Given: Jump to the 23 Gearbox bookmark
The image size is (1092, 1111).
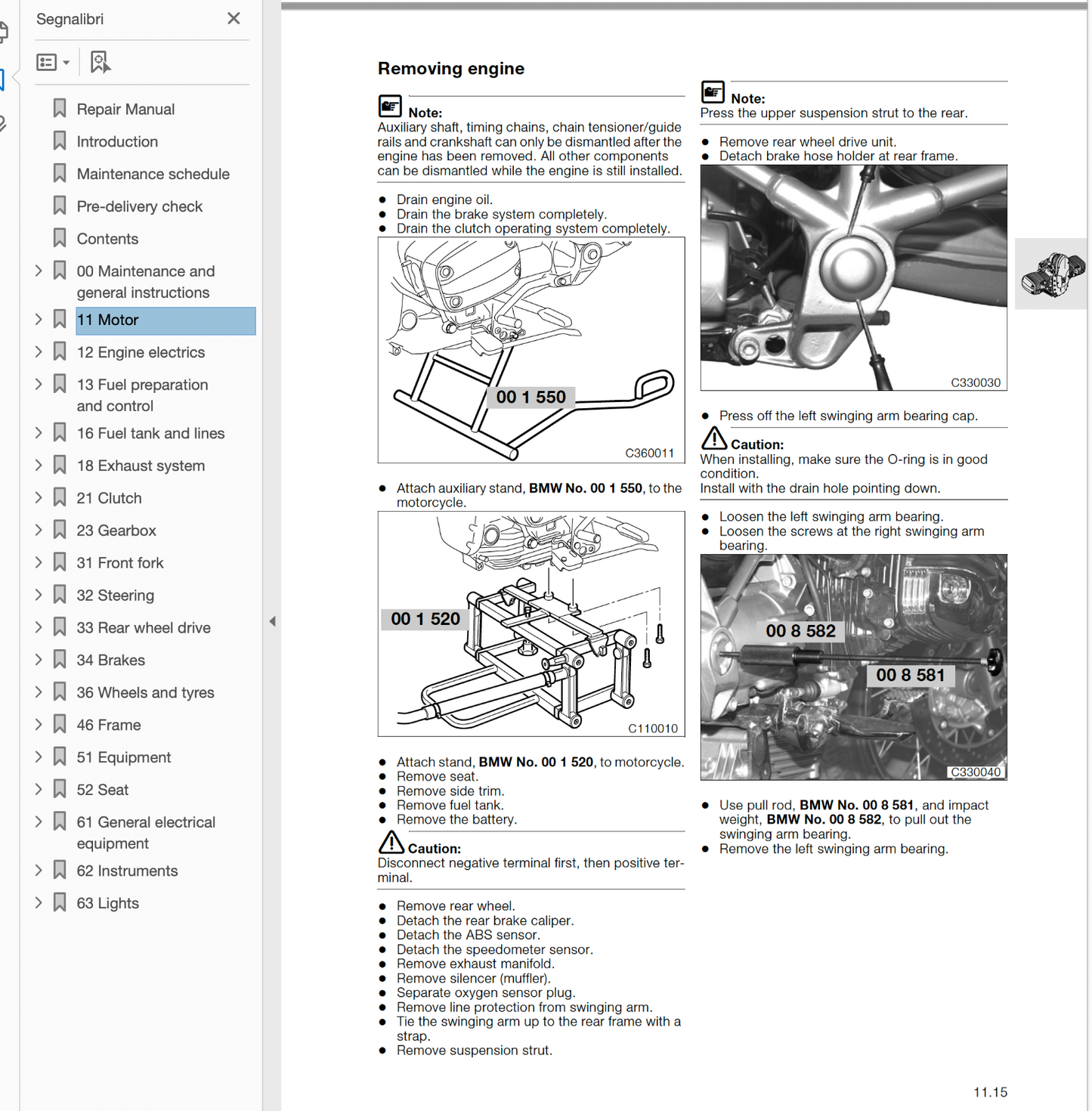Looking at the screenshot, I should point(116,531).
